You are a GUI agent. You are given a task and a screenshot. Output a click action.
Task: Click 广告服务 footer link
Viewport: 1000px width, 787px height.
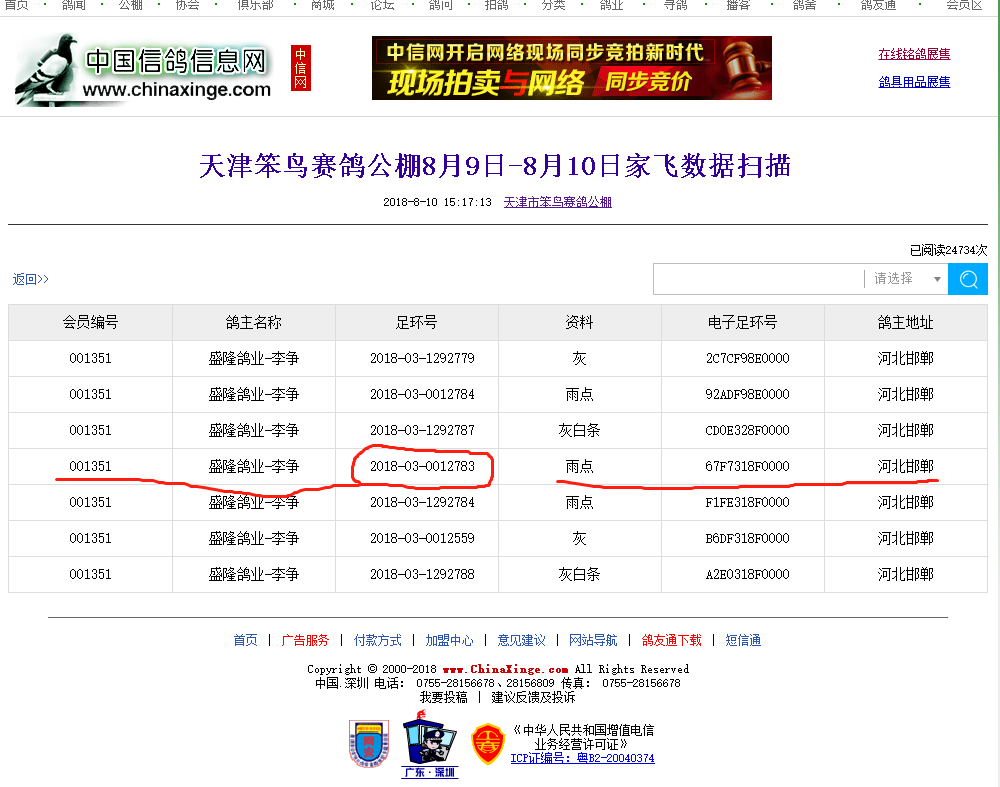pos(305,640)
